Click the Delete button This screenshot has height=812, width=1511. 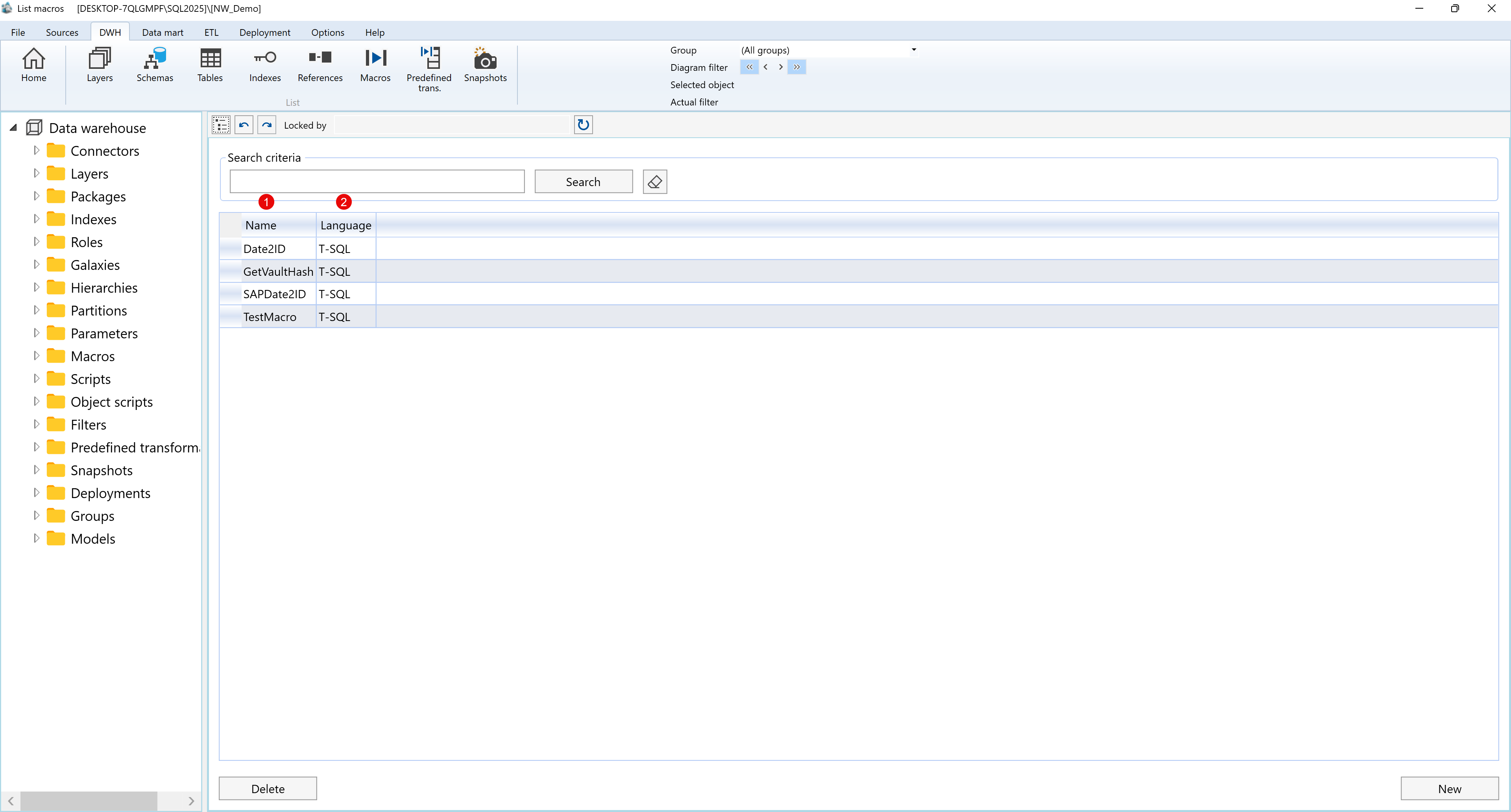[x=268, y=788]
